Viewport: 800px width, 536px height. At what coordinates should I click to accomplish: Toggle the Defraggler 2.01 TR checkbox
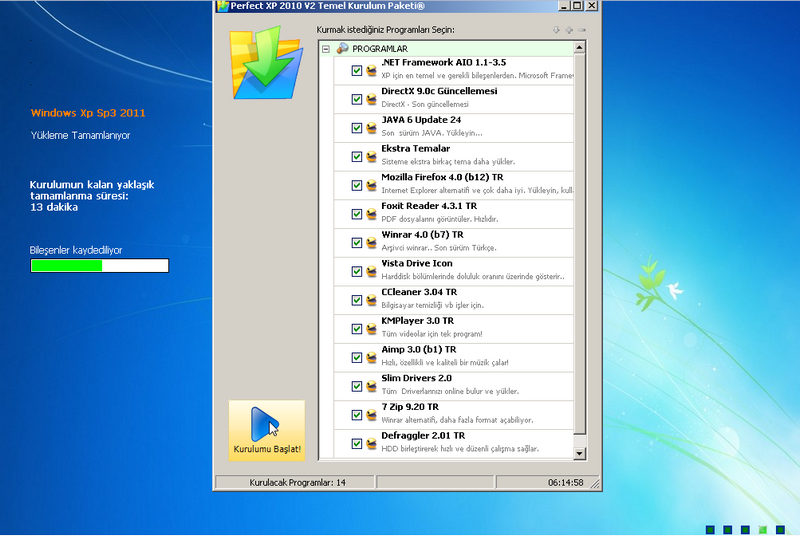pyautogui.click(x=357, y=444)
